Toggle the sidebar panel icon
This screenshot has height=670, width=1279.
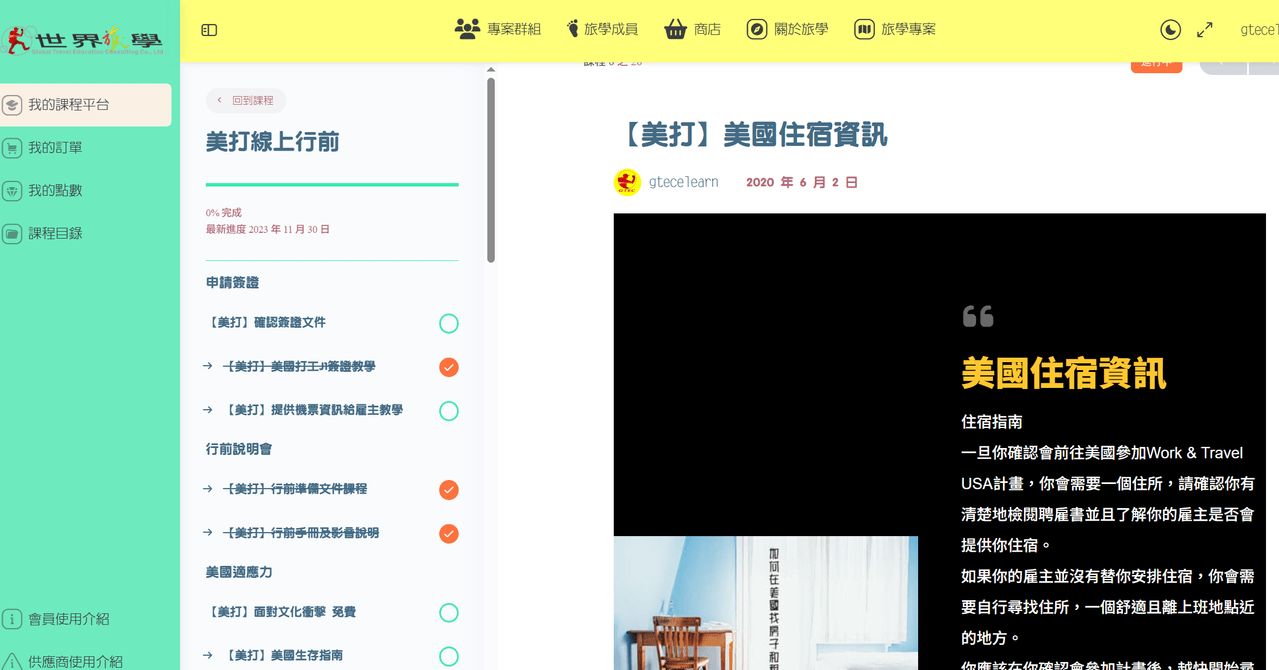(209, 30)
